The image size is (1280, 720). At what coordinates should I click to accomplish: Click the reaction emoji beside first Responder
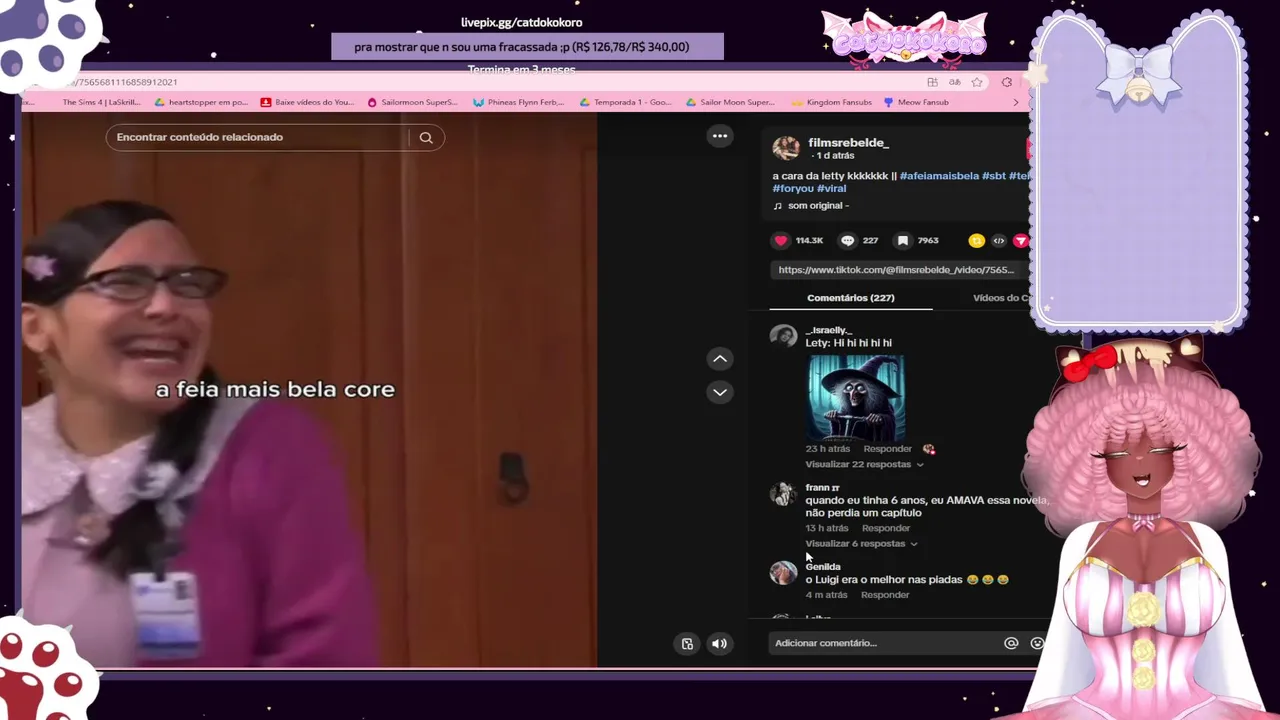928,449
